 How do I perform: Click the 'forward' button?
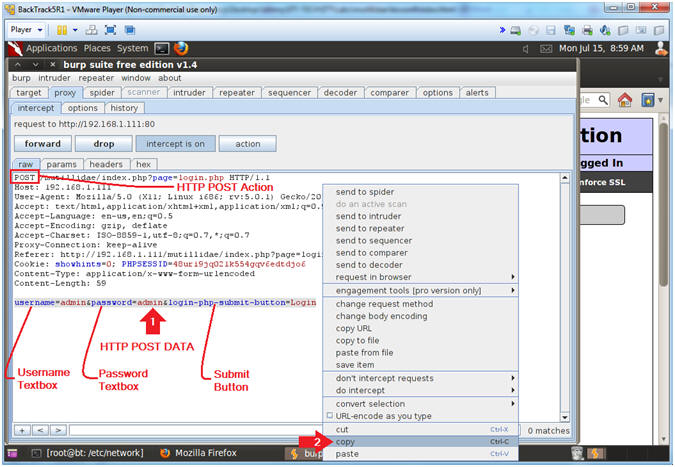pos(43,144)
